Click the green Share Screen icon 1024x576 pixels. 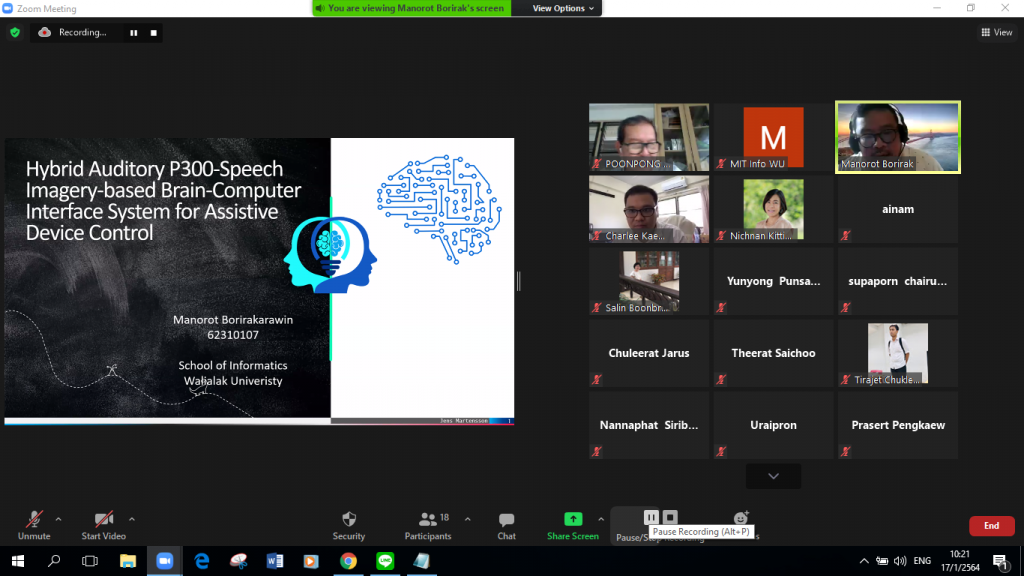pos(573,519)
